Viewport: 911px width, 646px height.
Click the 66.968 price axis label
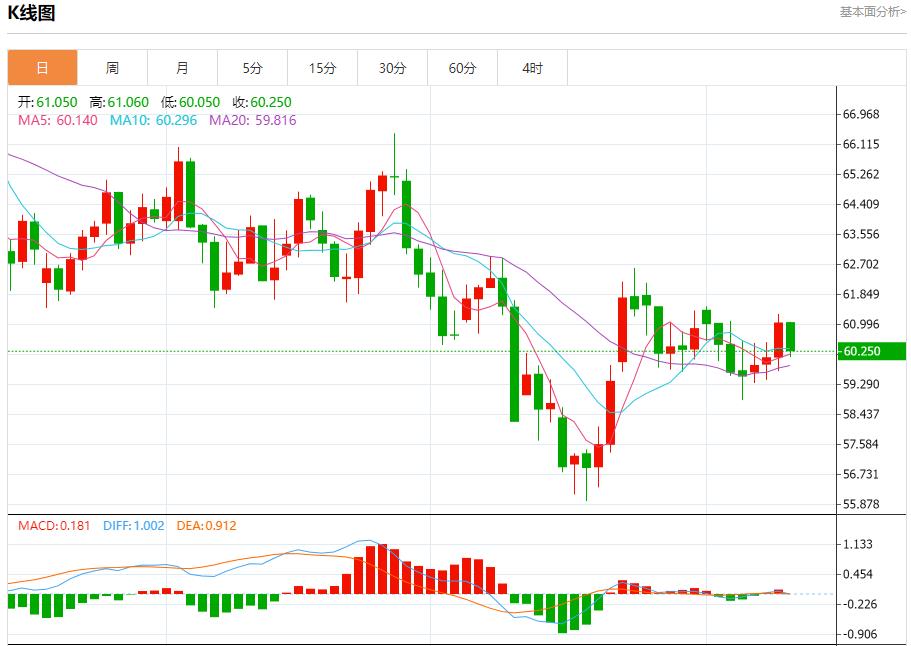[861, 114]
